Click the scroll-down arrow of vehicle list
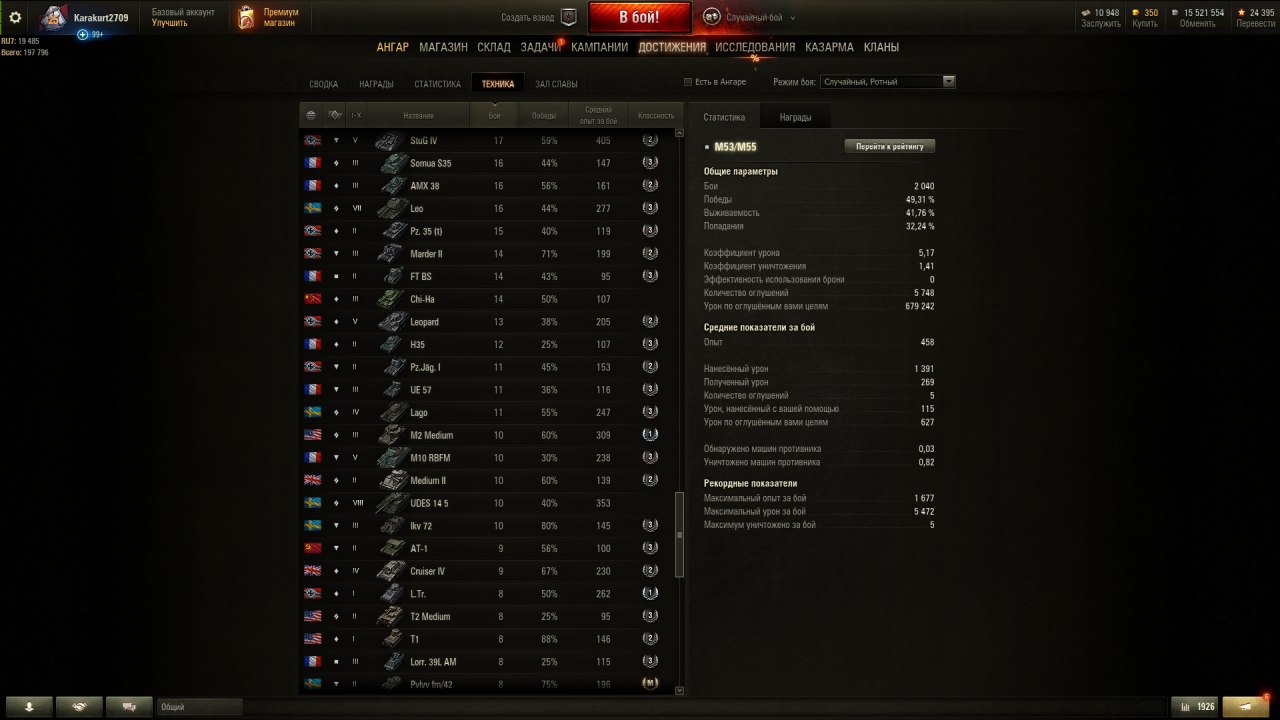This screenshot has height=720, width=1280. (x=680, y=690)
